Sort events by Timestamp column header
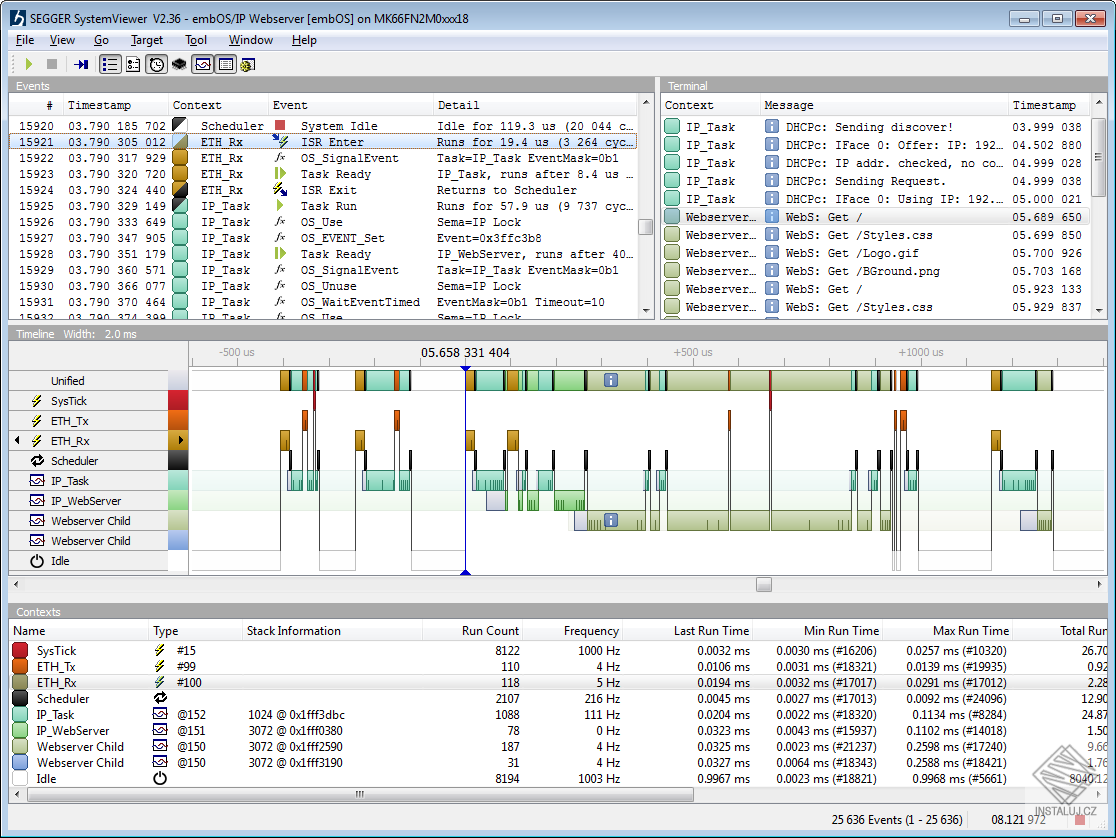1116x838 pixels. click(x=100, y=105)
